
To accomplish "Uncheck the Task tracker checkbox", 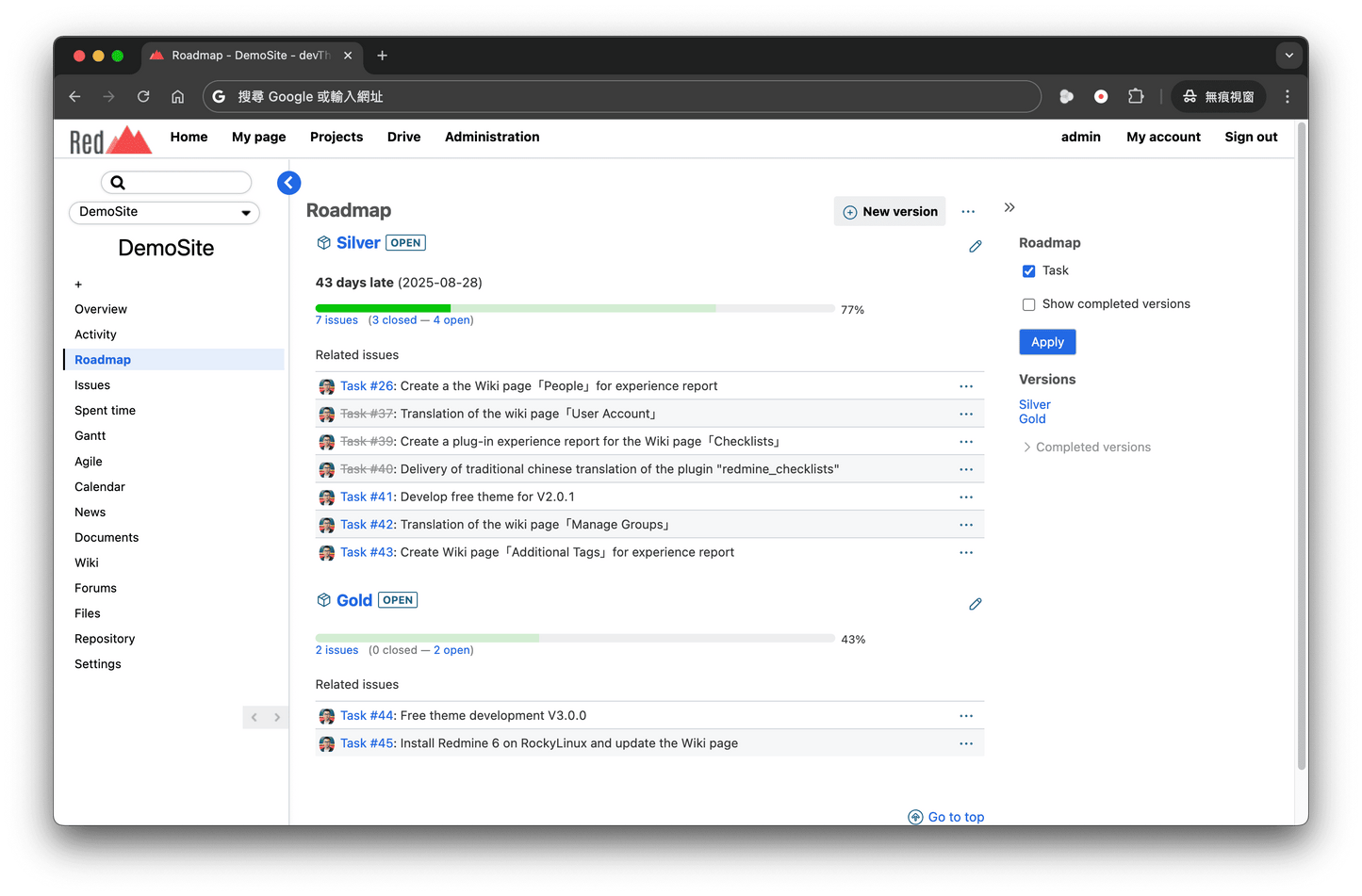I will pyautogui.click(x=1028, y=271).
